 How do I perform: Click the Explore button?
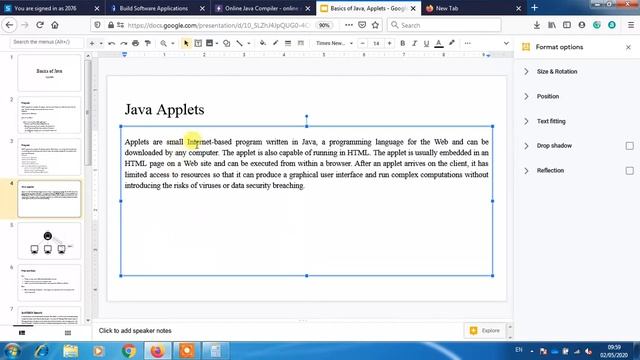(x=485, y=331)
